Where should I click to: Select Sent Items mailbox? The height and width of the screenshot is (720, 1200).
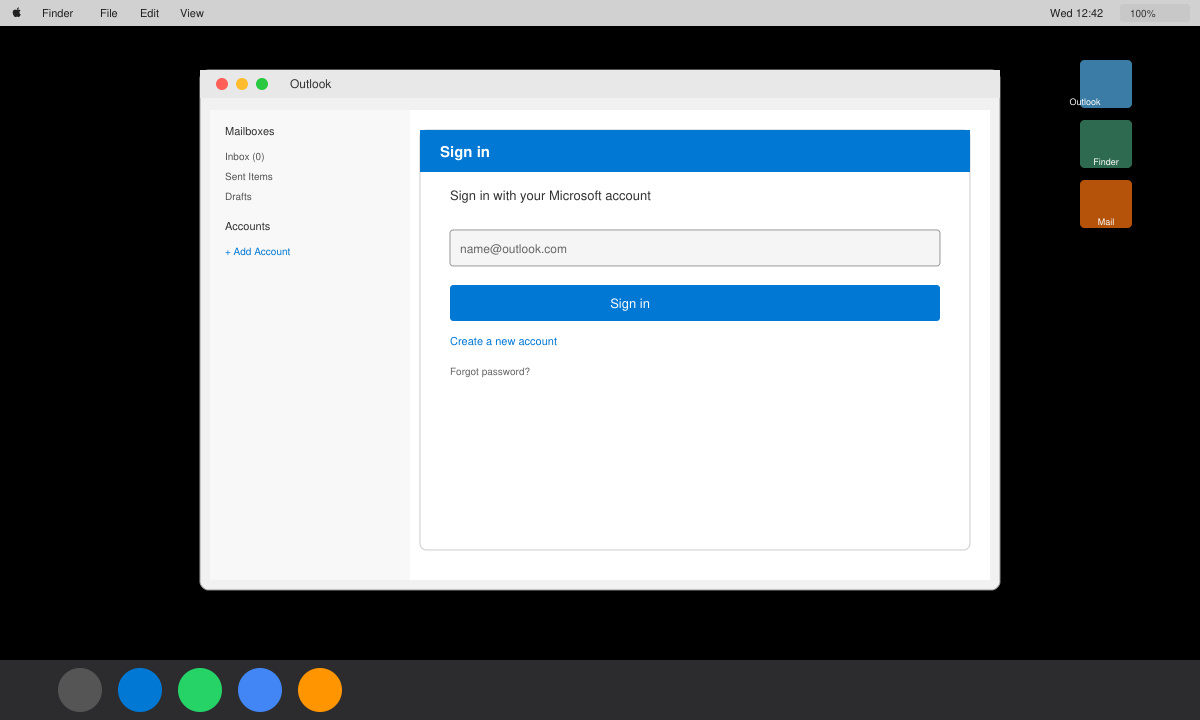click(249, 176)
